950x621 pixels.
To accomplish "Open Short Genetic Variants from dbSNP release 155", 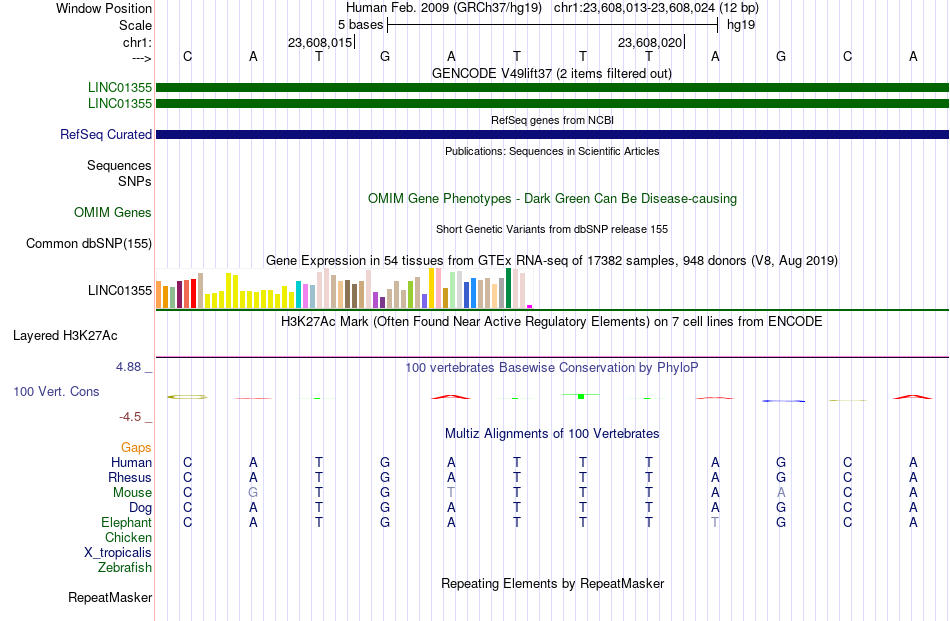I will tap(552, 230).
